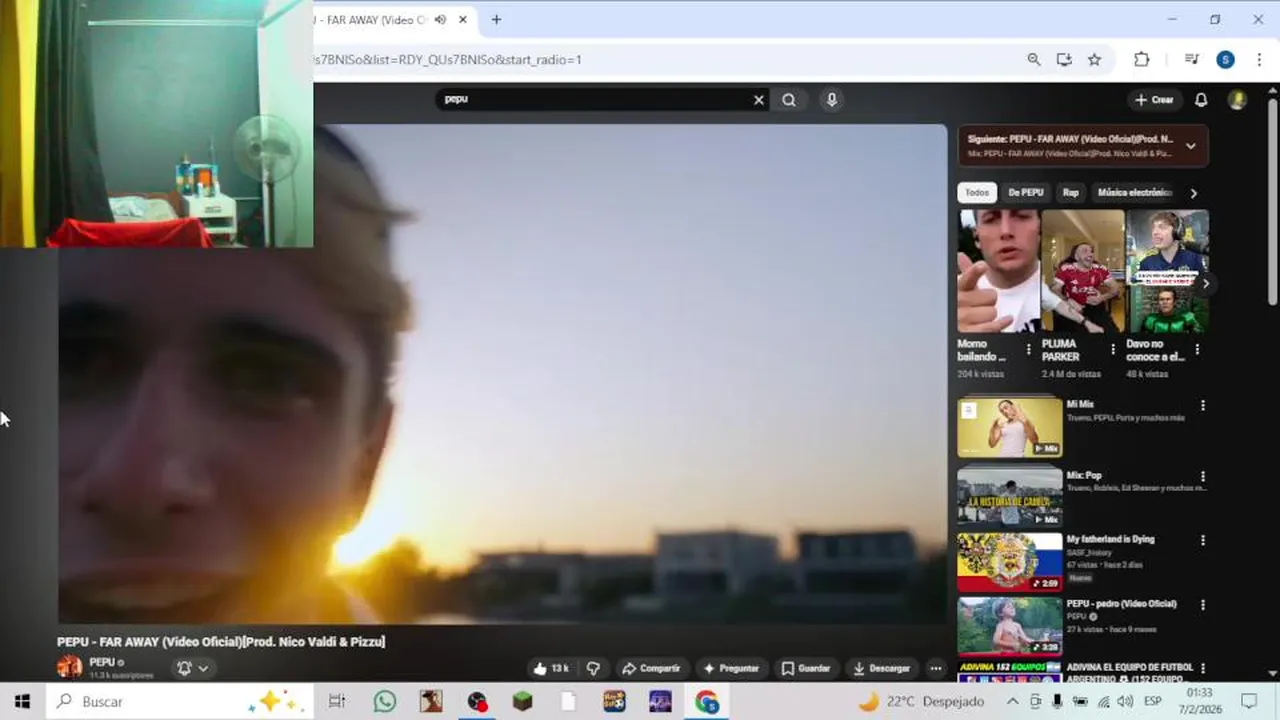Screen dimensions: 1280x720
Task: Open the Chrome extensions puzzle icon
Action: coord(1141,60)
